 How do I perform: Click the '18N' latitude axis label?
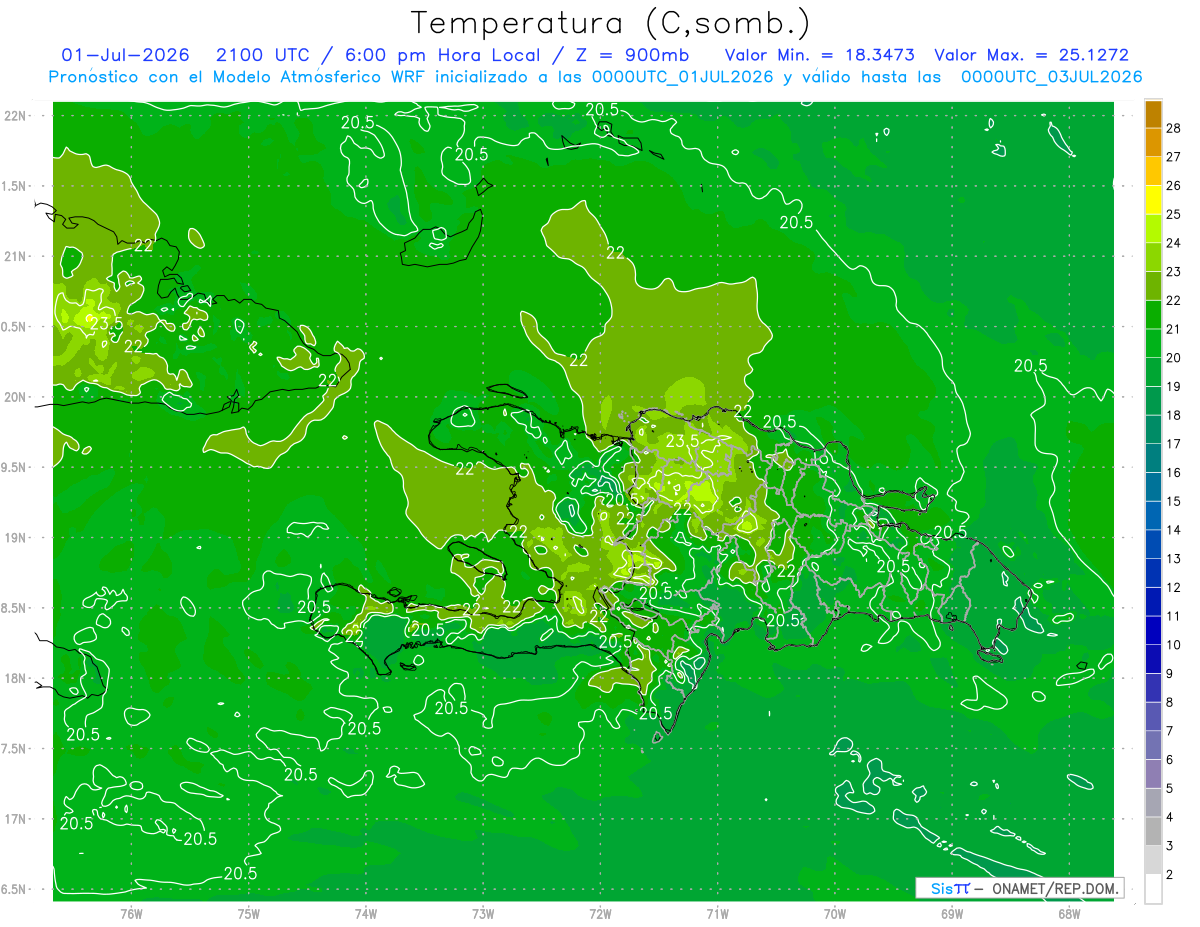click(15, 679)
